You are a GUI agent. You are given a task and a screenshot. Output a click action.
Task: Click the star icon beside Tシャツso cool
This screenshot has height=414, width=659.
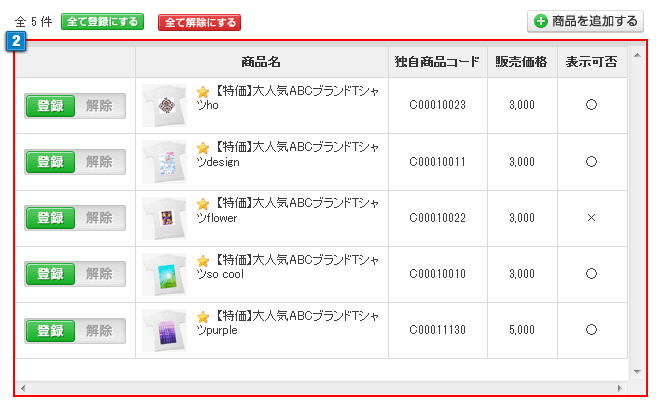click(202, 259)
